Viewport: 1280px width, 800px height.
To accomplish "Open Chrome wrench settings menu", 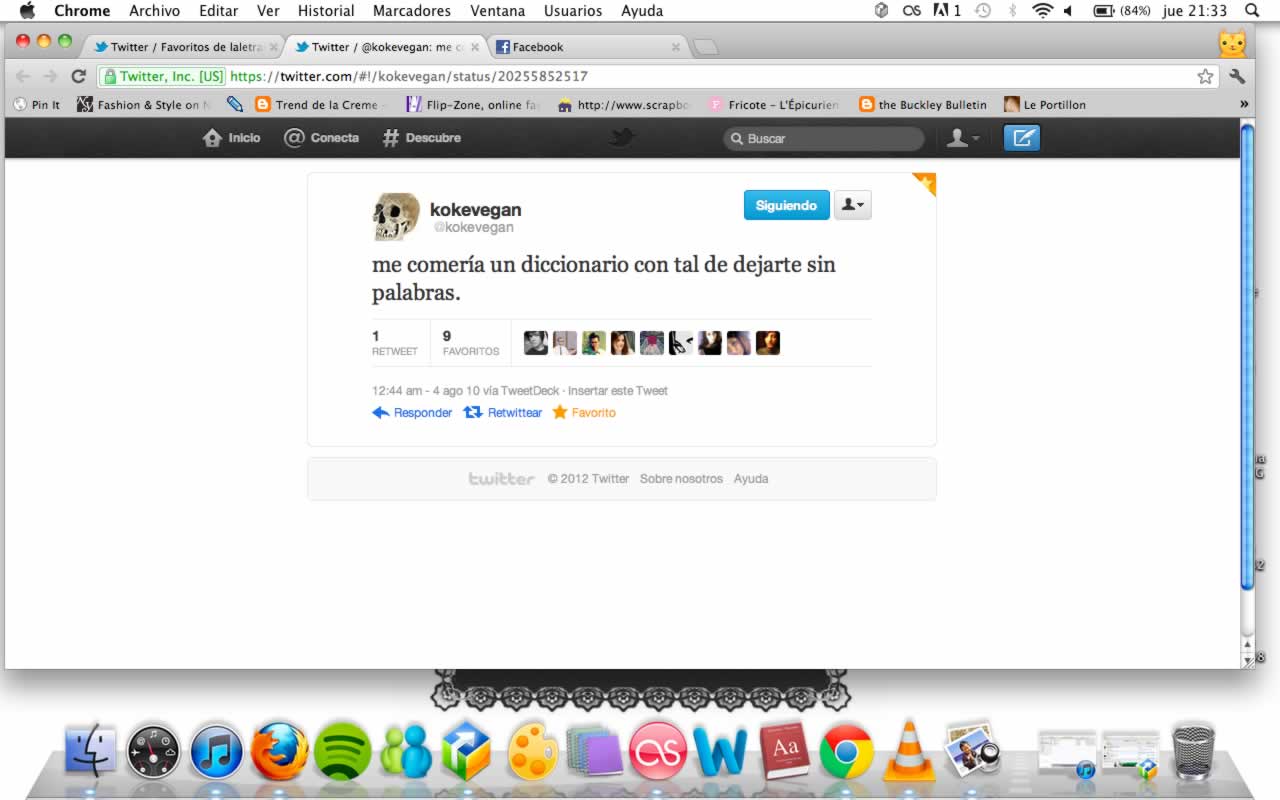I will point(1237,76).
